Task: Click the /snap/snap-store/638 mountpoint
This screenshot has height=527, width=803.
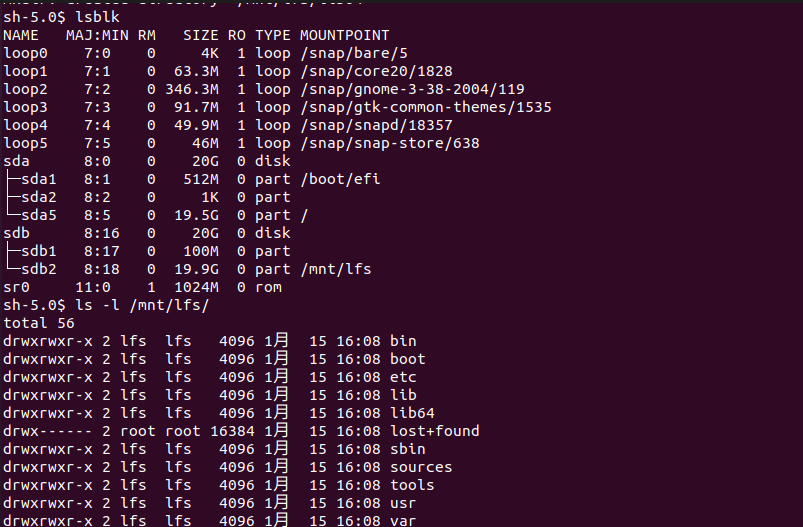Action: coord(390,143)
